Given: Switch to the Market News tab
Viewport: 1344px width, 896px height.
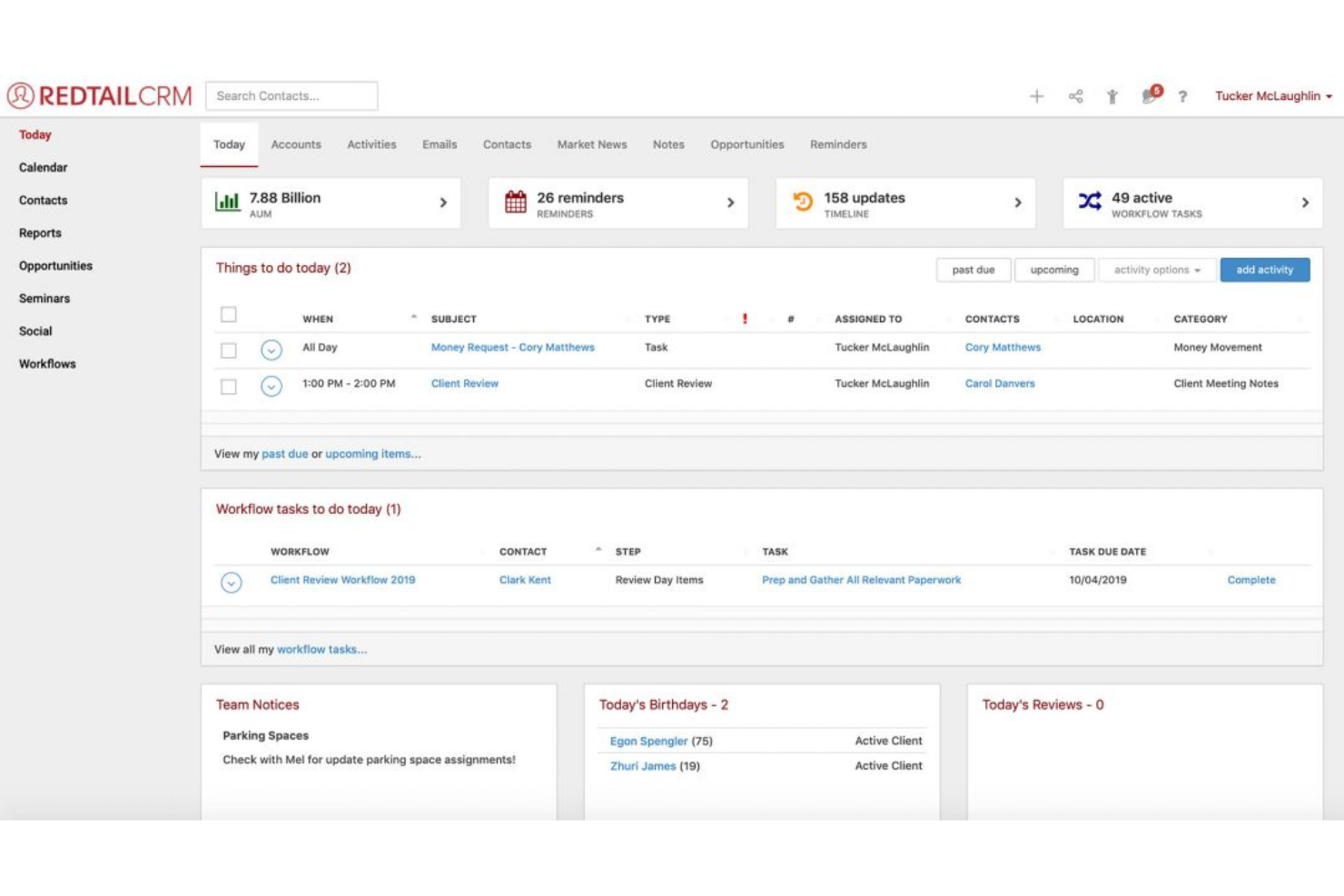Looking at the screenshot, I should (592, 144).
